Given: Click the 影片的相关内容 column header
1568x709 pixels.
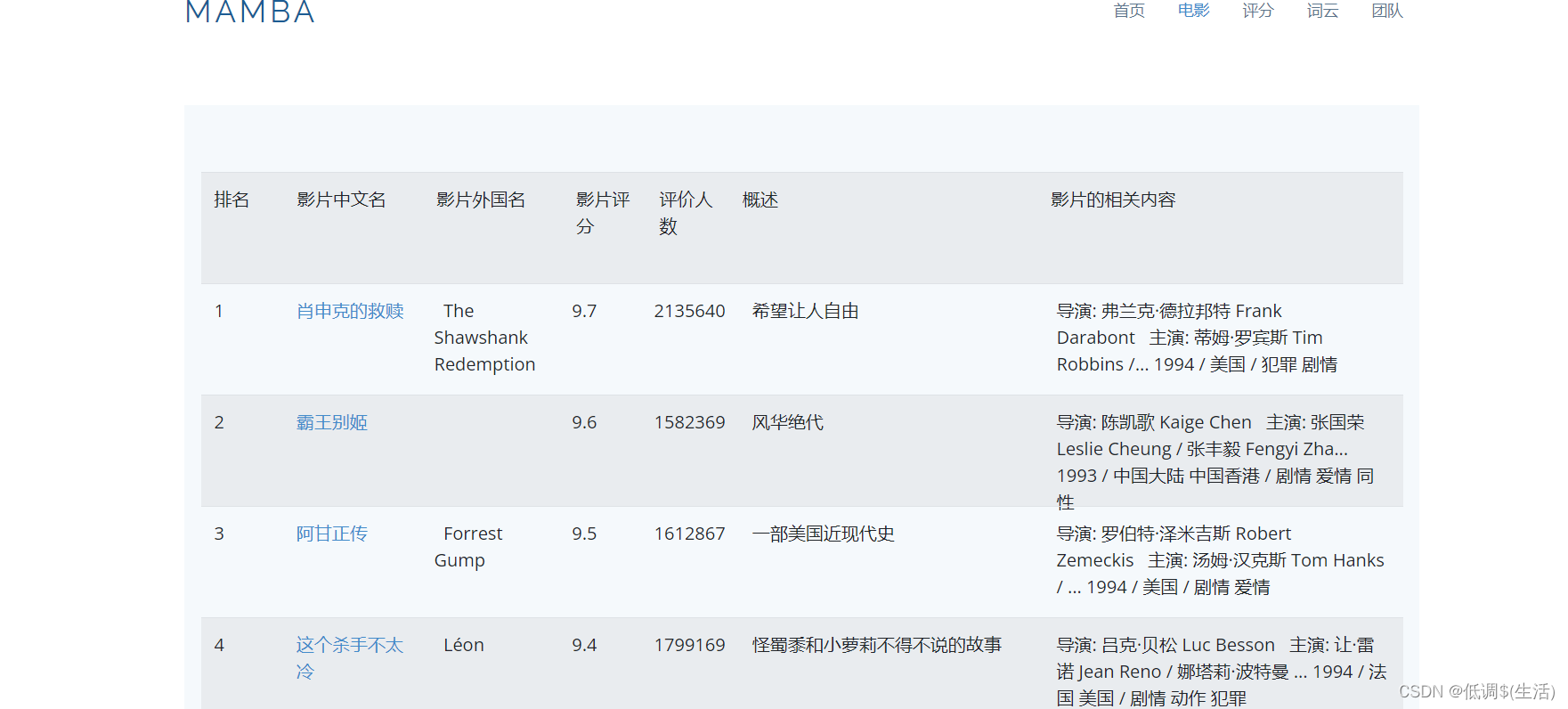Looking at the screenshot, I should [x=1113, y=200].
